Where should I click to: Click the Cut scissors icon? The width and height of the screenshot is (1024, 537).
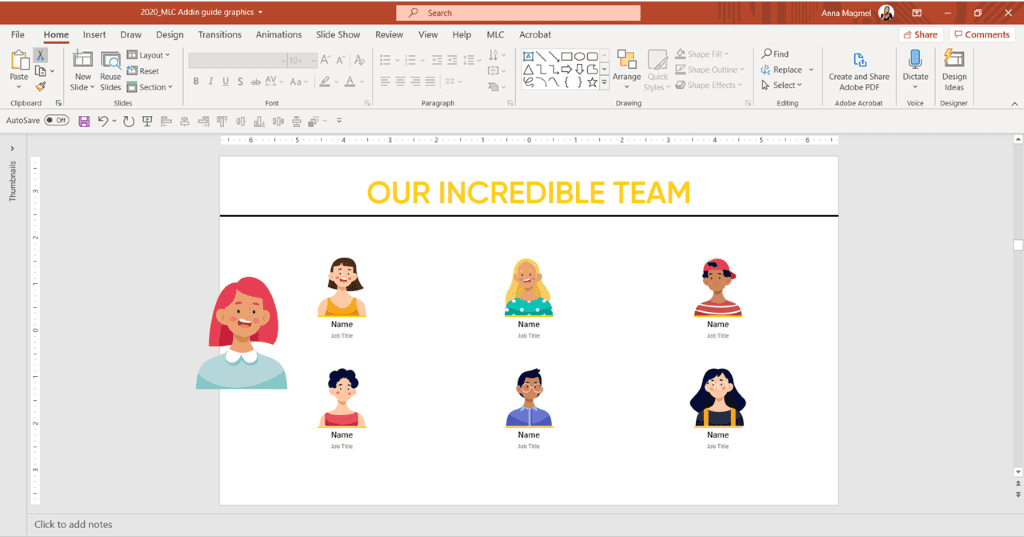point(40,56)
